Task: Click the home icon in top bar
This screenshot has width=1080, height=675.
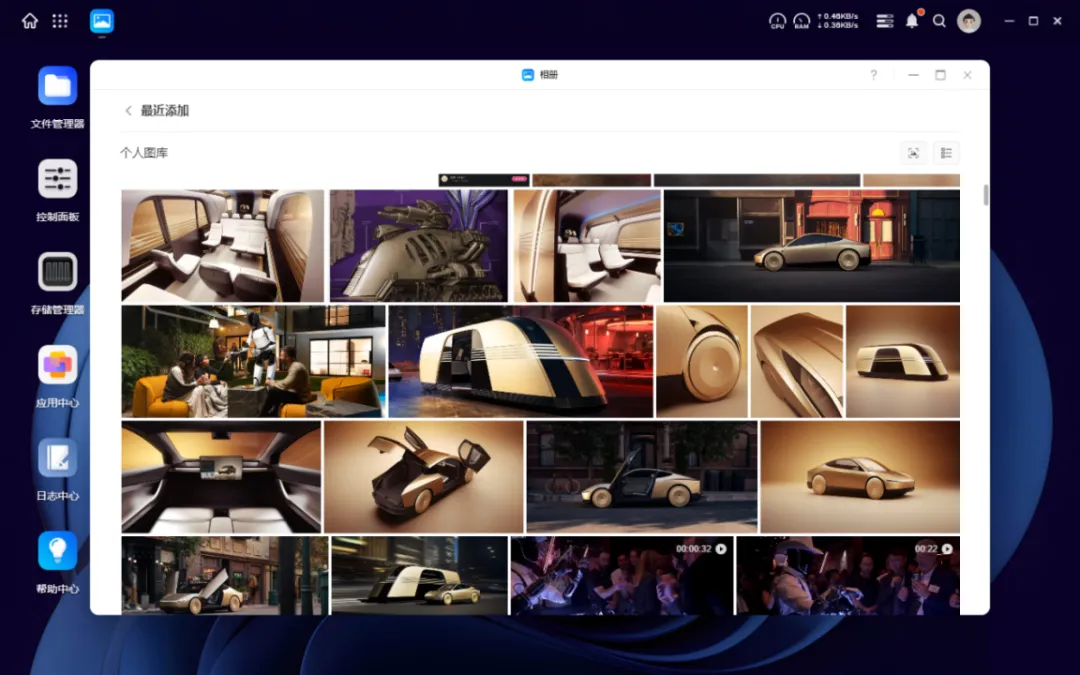Action: click(30, 21)
